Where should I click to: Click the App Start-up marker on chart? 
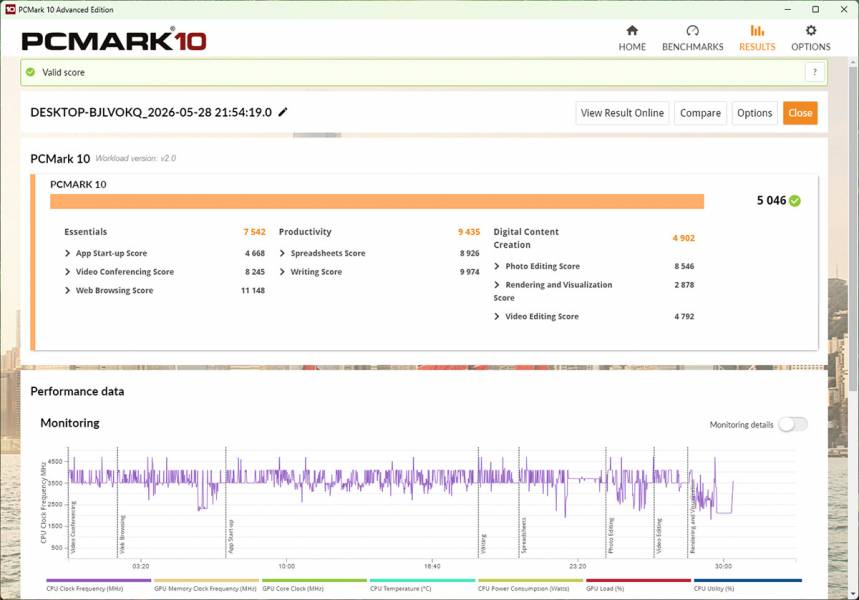pos(231,536)
